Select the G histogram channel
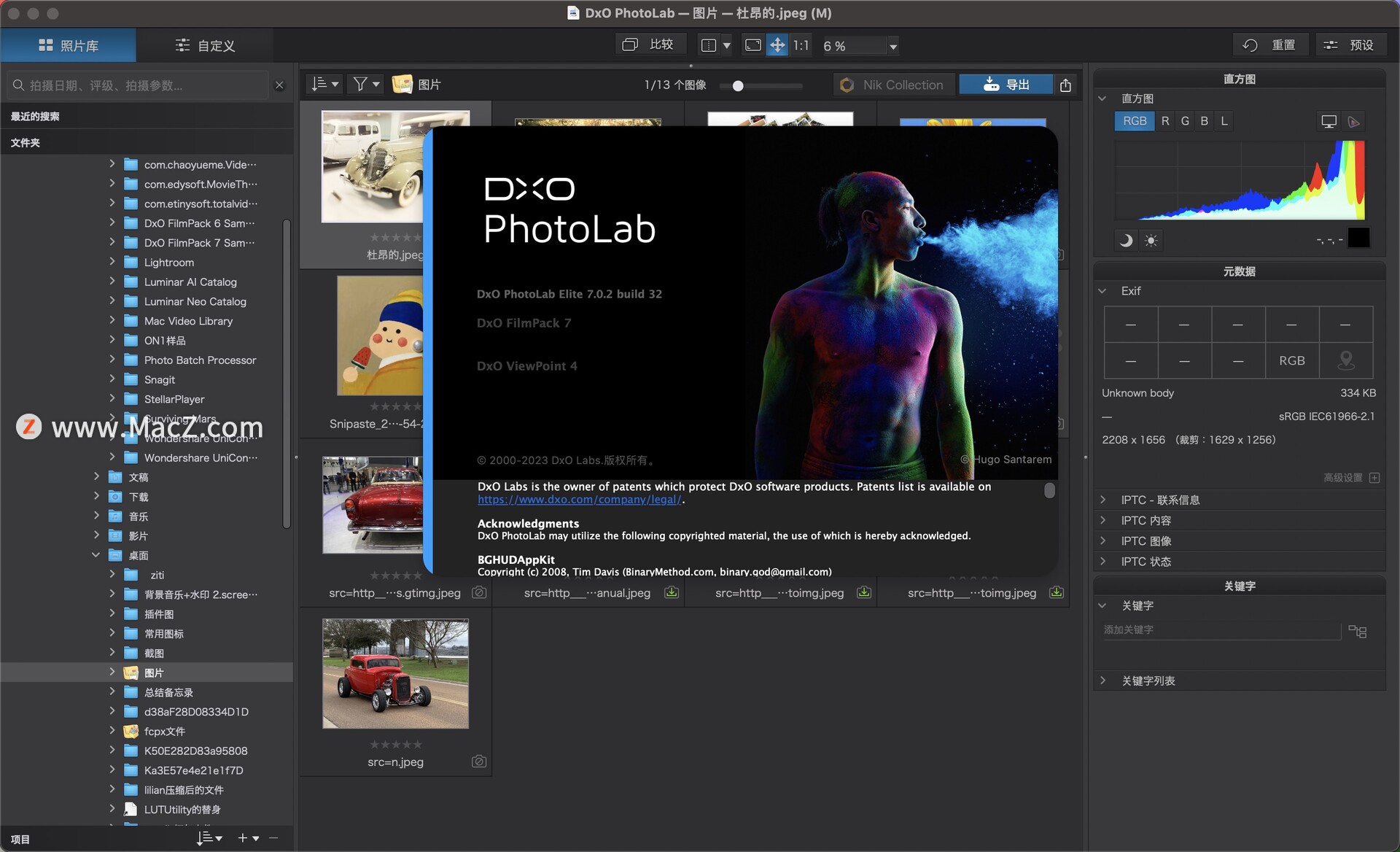This screenshot has width=1400, height=852. tap(1185, 121)
